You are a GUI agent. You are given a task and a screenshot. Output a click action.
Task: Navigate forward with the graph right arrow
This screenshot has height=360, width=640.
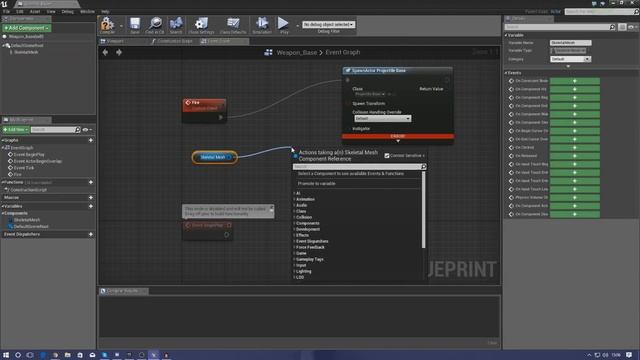[x=119, y=52]
